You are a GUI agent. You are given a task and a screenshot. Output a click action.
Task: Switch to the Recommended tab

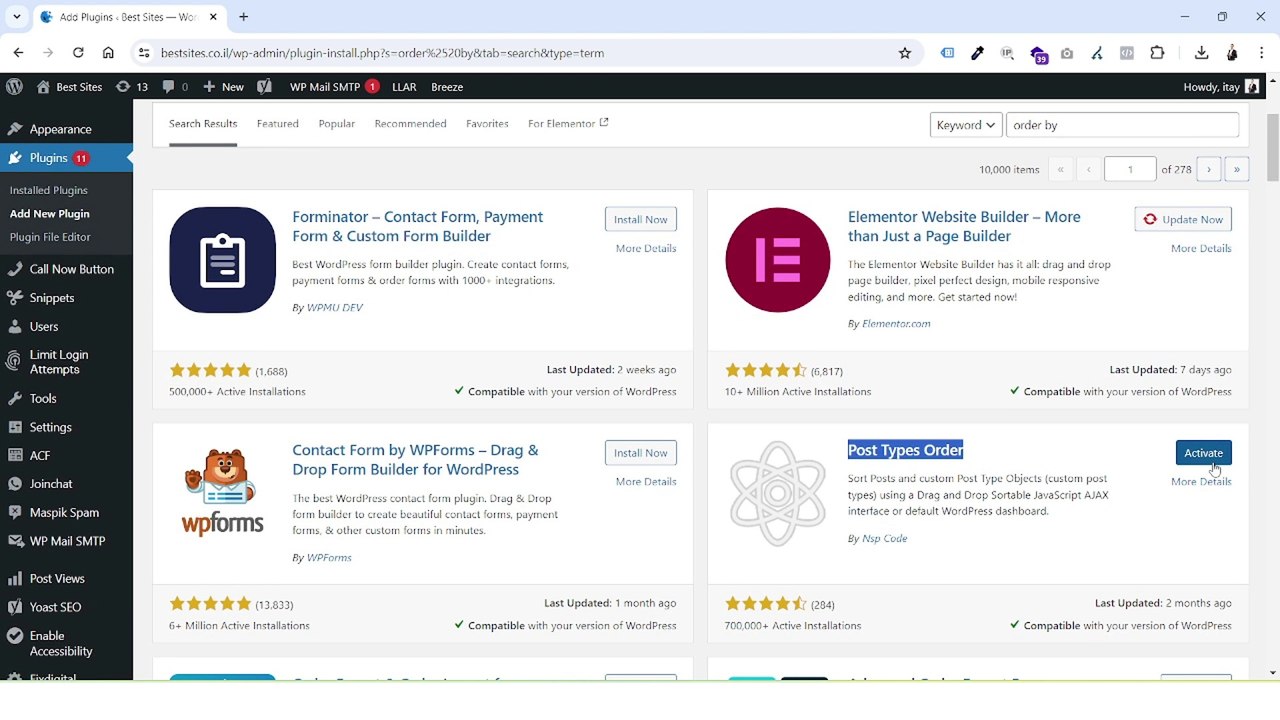tap(410, 124)
